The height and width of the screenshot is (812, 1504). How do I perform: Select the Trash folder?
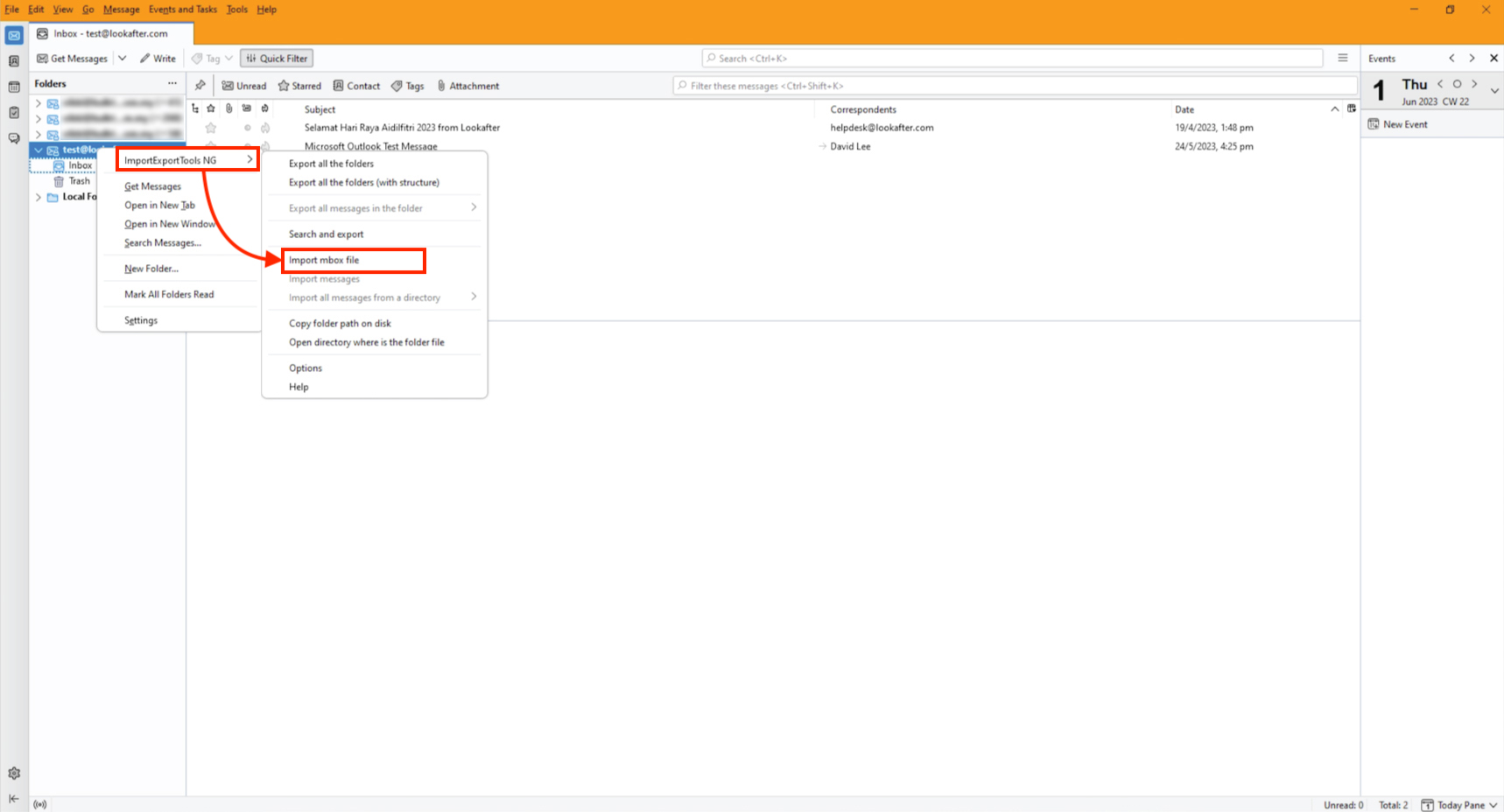[x=79, y=181]
